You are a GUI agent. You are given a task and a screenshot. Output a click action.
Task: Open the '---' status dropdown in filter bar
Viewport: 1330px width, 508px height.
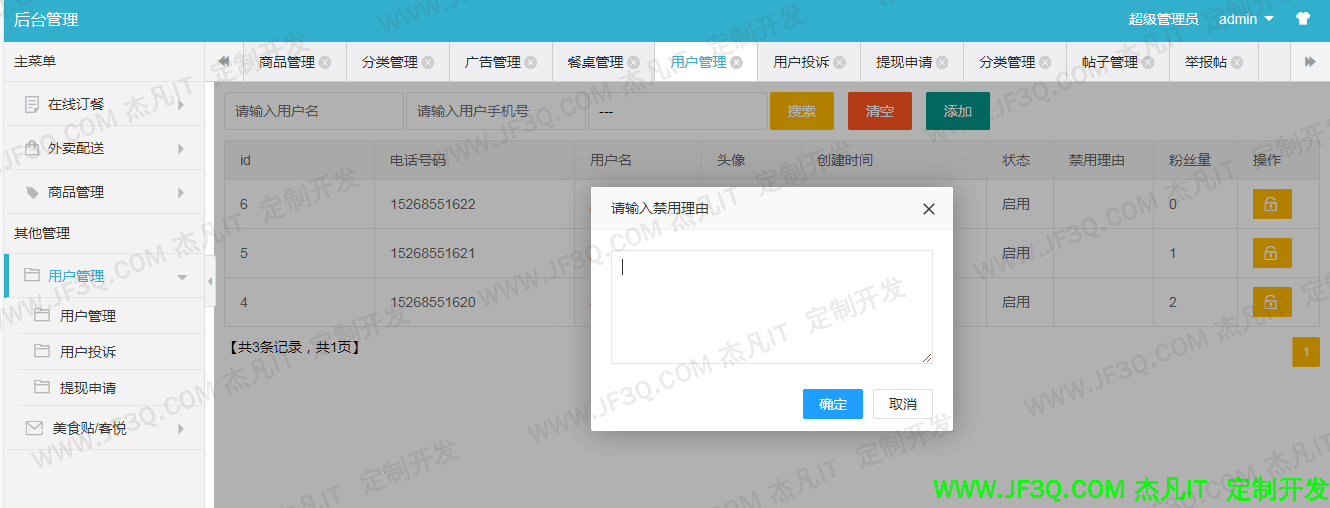click(x=677, y=111)
